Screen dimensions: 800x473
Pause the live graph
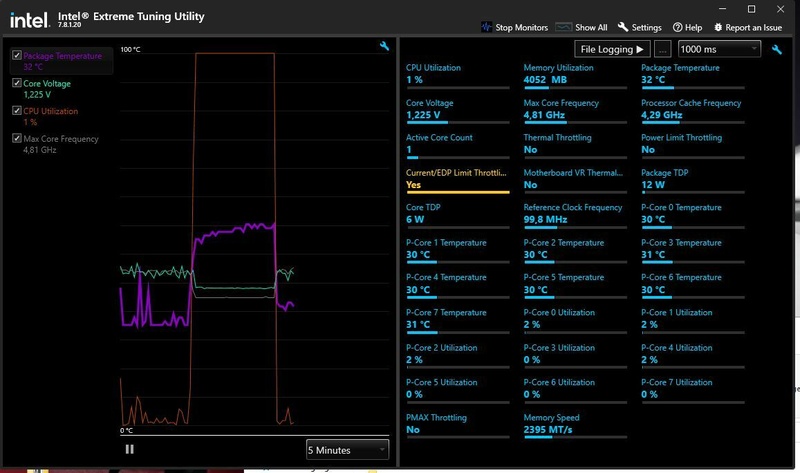pos(130,449)
